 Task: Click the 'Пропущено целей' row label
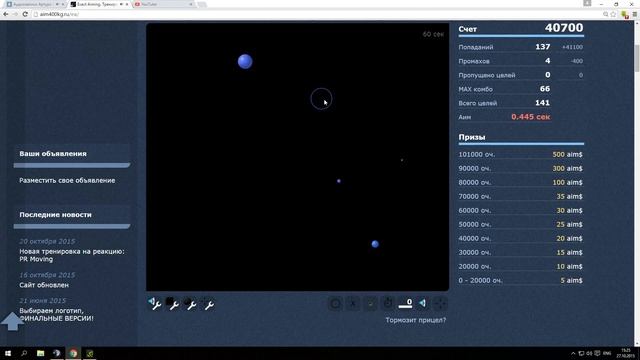pyautogui.click(x=487, y=75)
